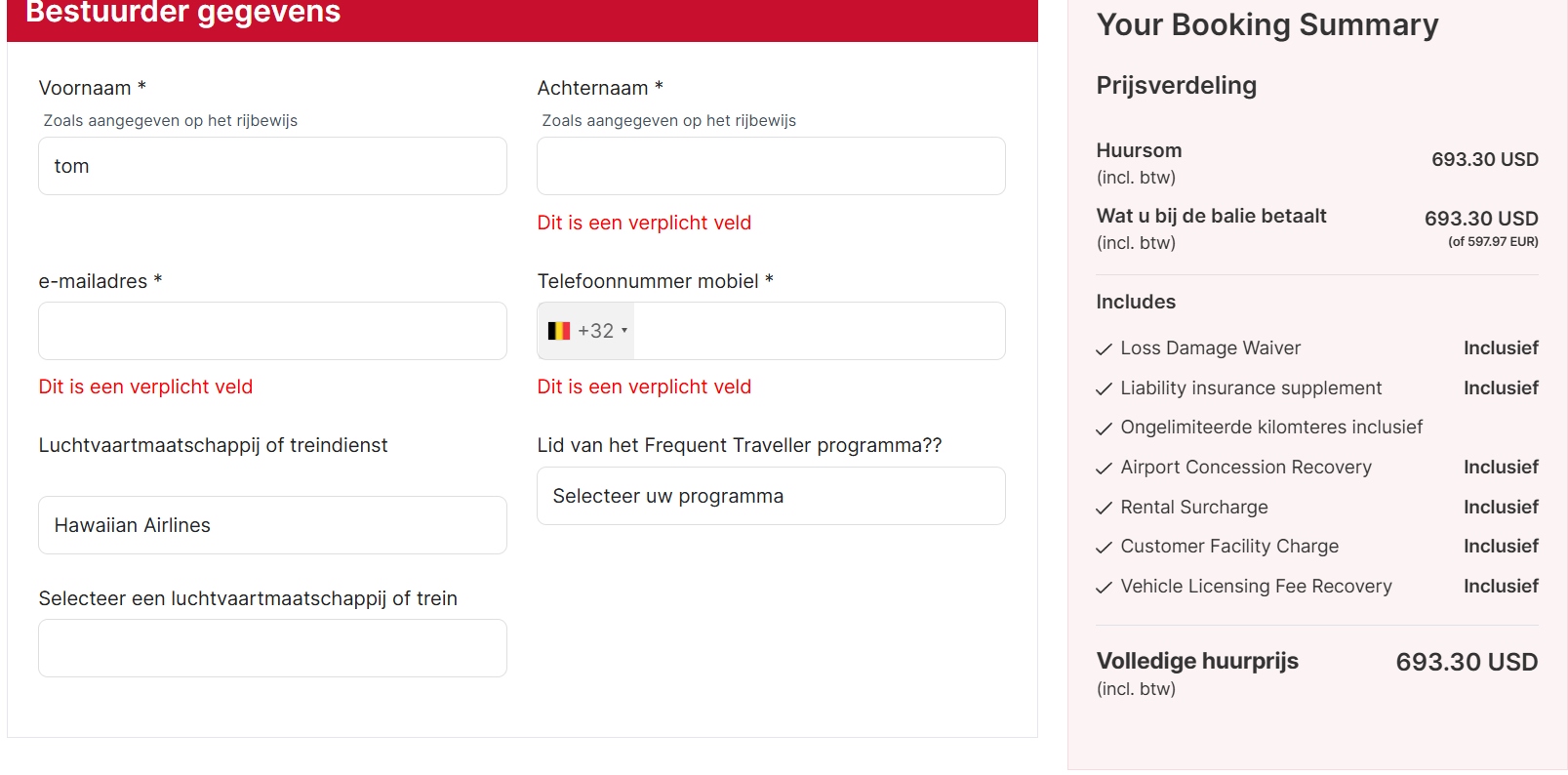
Task: Click the e-mailadres input field
Action: (x=272, y=331)
